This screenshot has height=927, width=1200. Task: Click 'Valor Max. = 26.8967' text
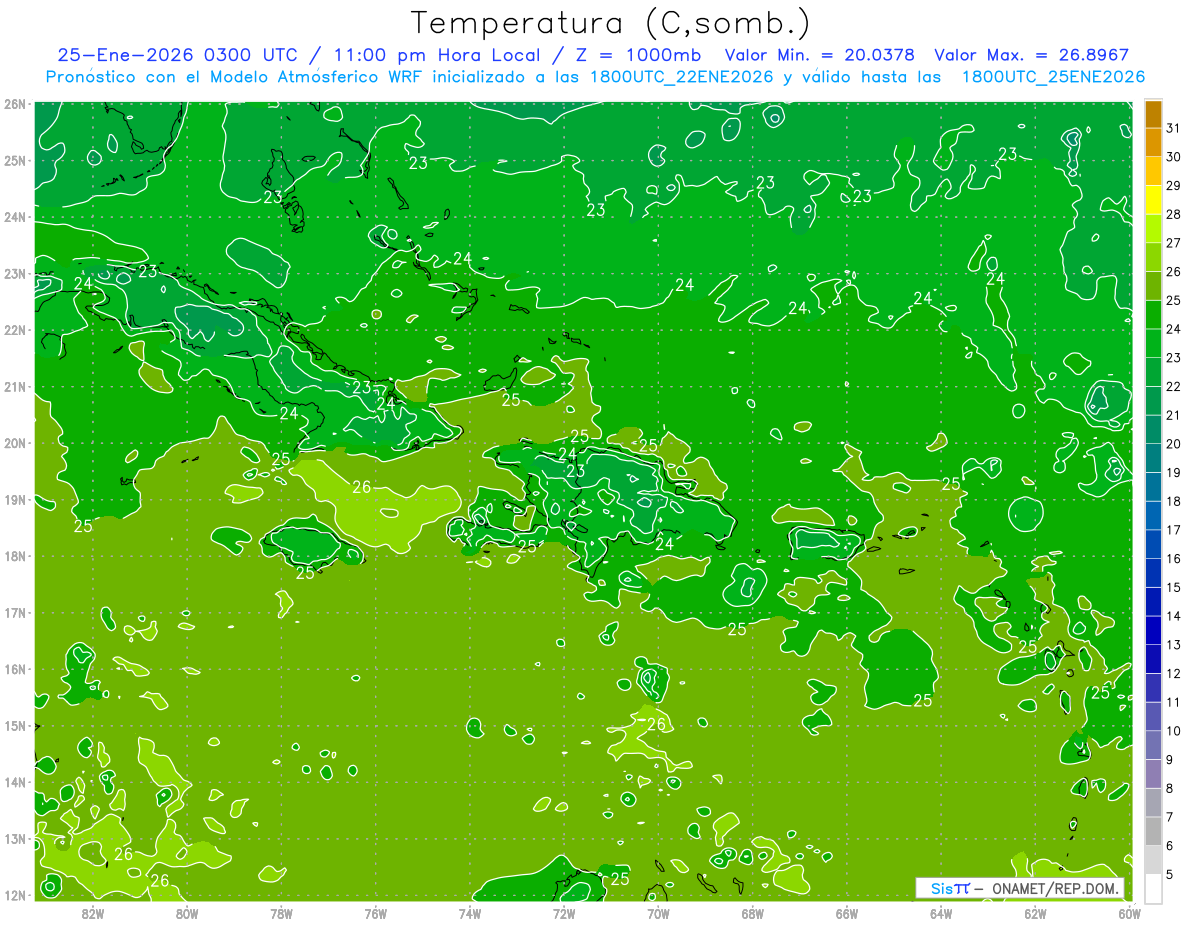click(1032, 55)
